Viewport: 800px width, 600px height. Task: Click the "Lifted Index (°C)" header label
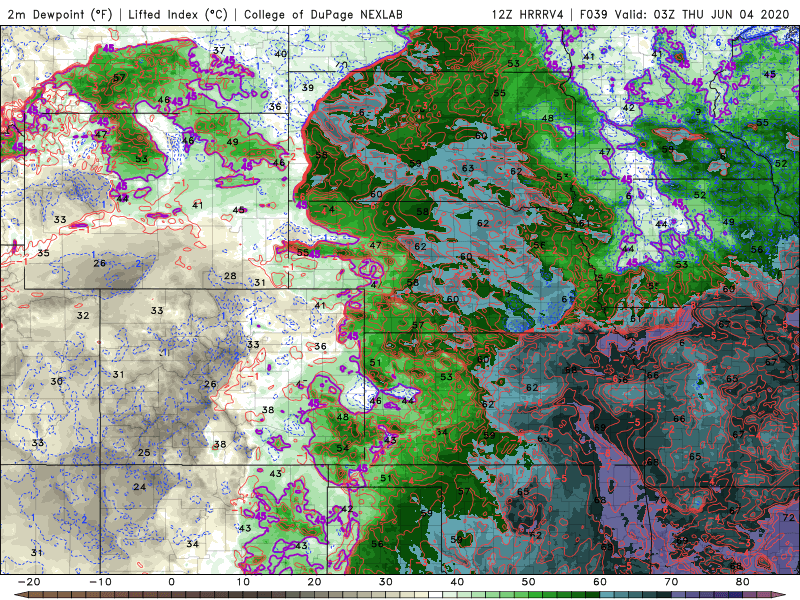point(178,15)
